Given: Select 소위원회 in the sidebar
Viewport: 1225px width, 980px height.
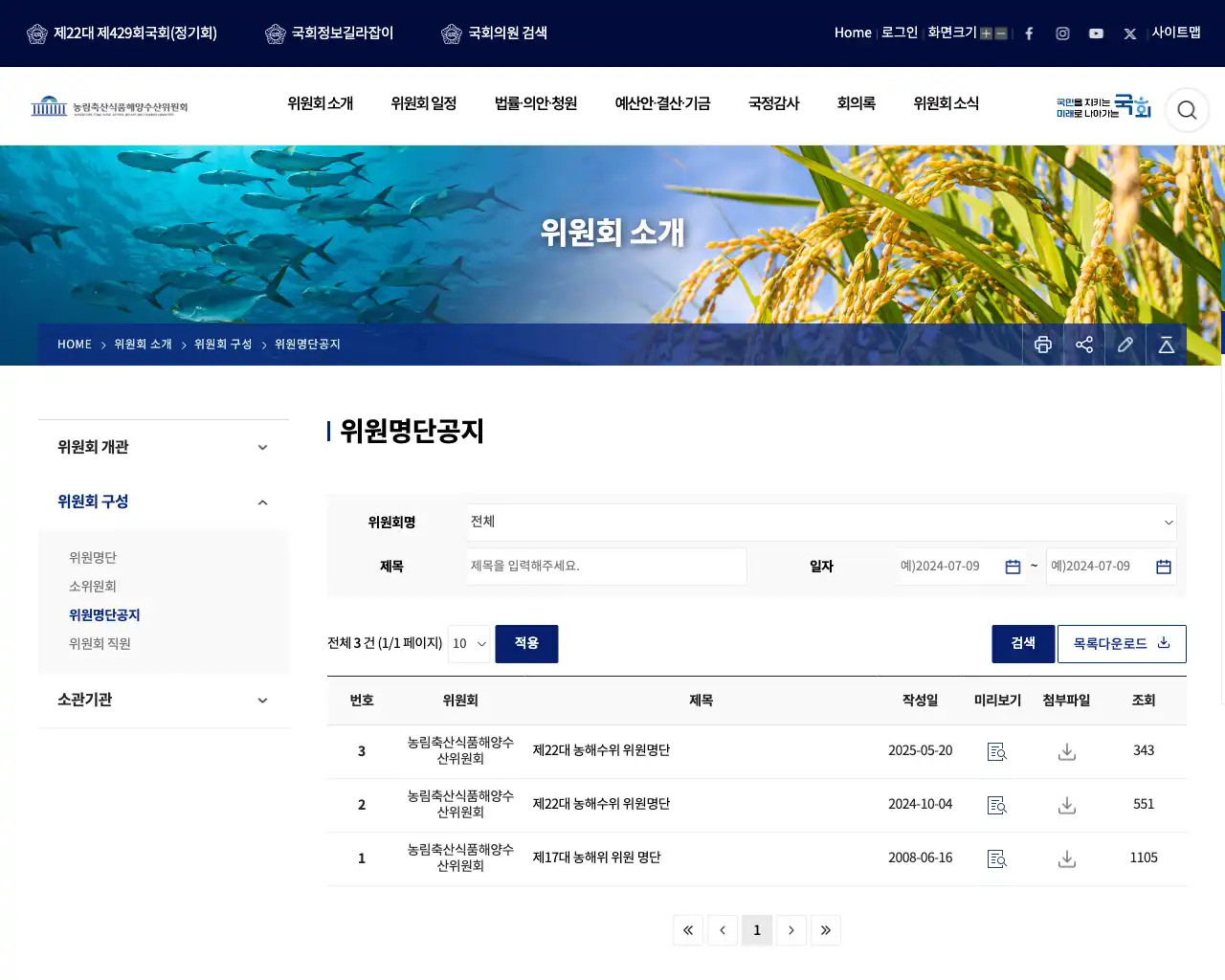Looking at the screenshot, I should pos(93,587).
